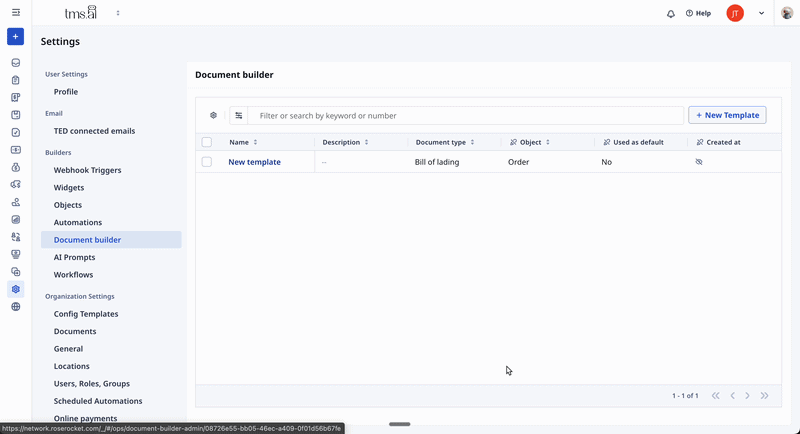Open Webhook Triggers
800x434 pixels.
coord(87,170)
